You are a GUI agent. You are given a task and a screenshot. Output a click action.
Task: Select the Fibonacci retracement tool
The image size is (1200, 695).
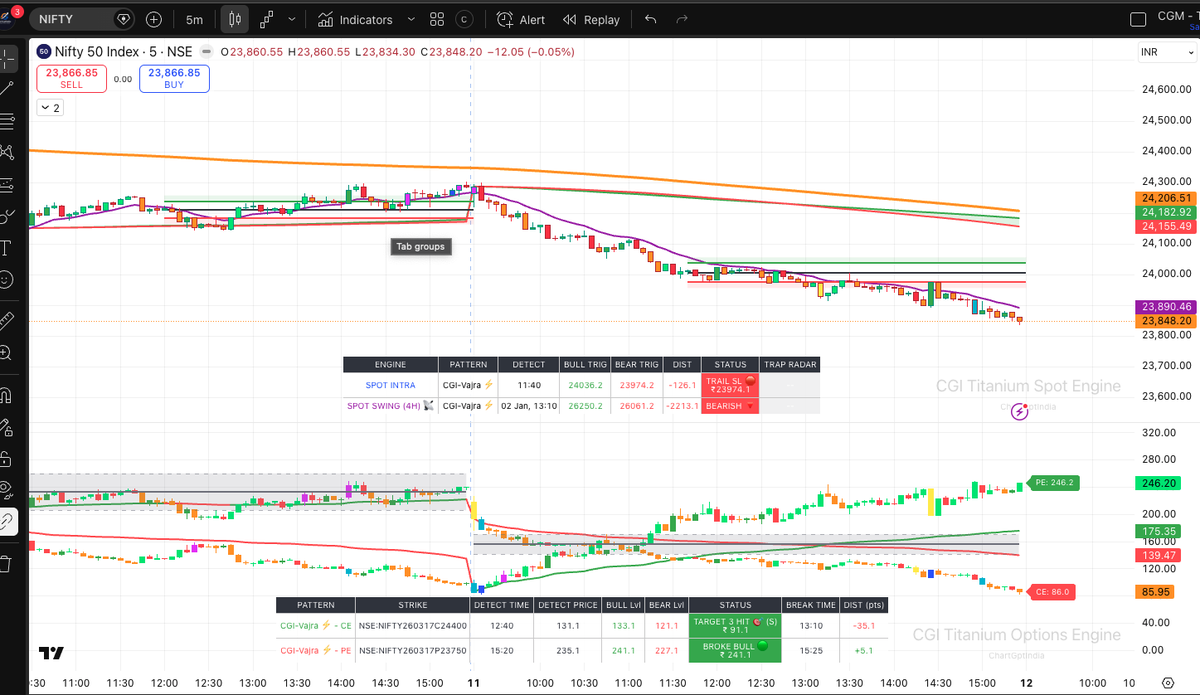(9, 121)
